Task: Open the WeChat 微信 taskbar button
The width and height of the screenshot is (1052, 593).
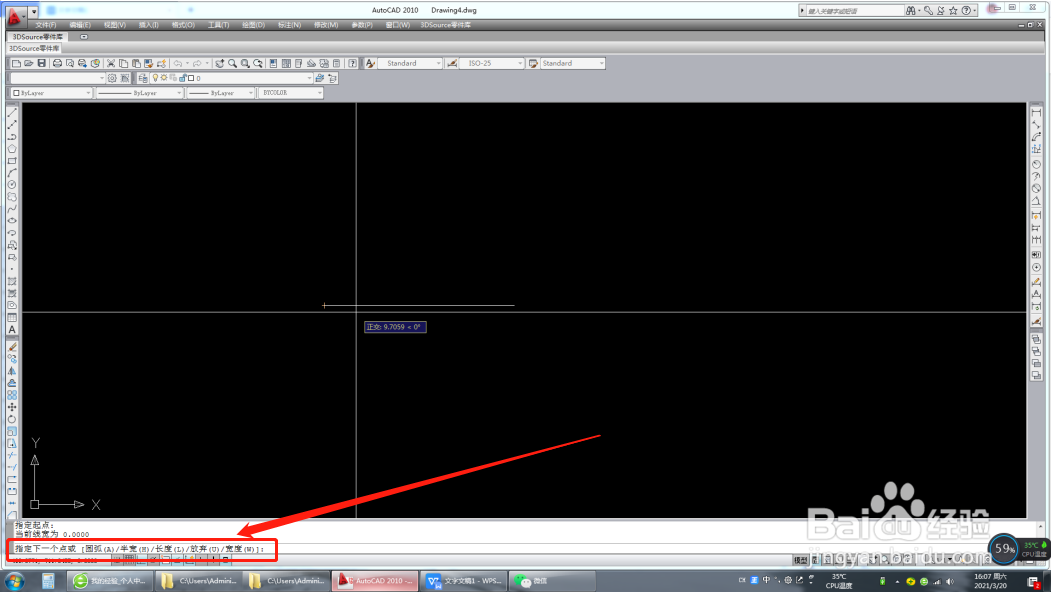Action: tap(552, 581)
